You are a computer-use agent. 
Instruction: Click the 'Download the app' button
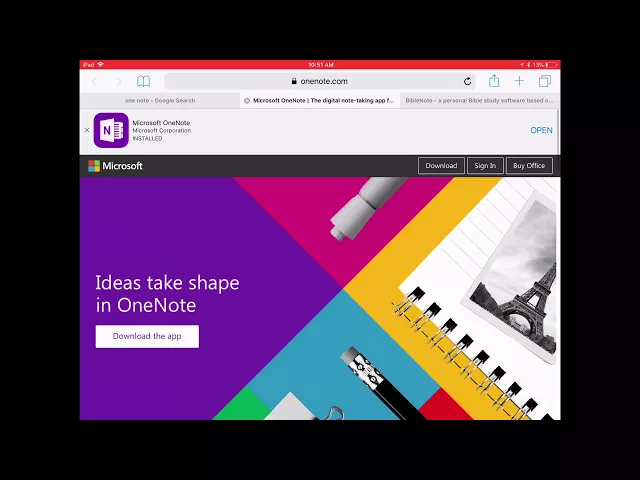147,336
